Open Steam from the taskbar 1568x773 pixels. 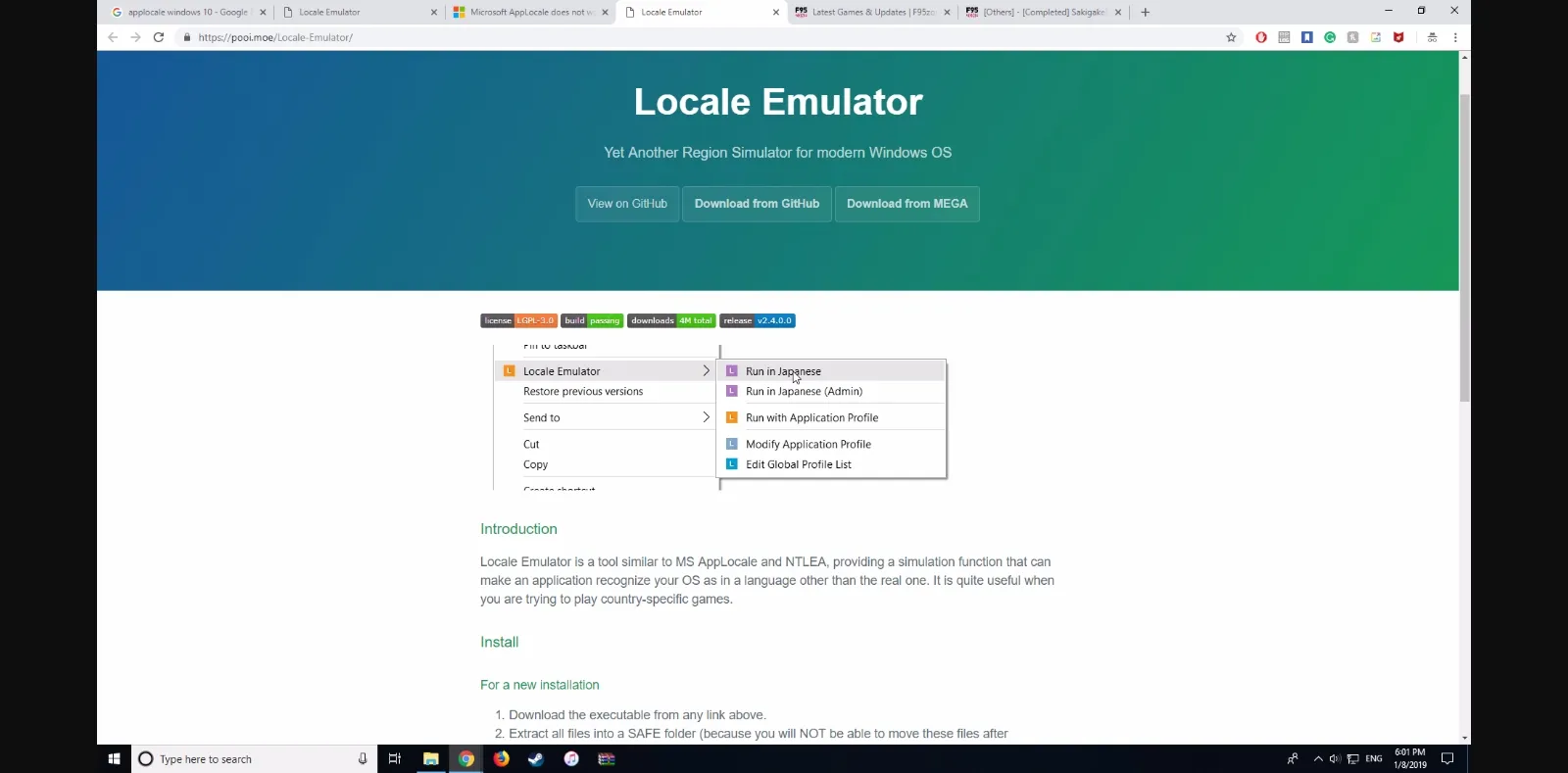pyautogui.click(x=536, y=758)
